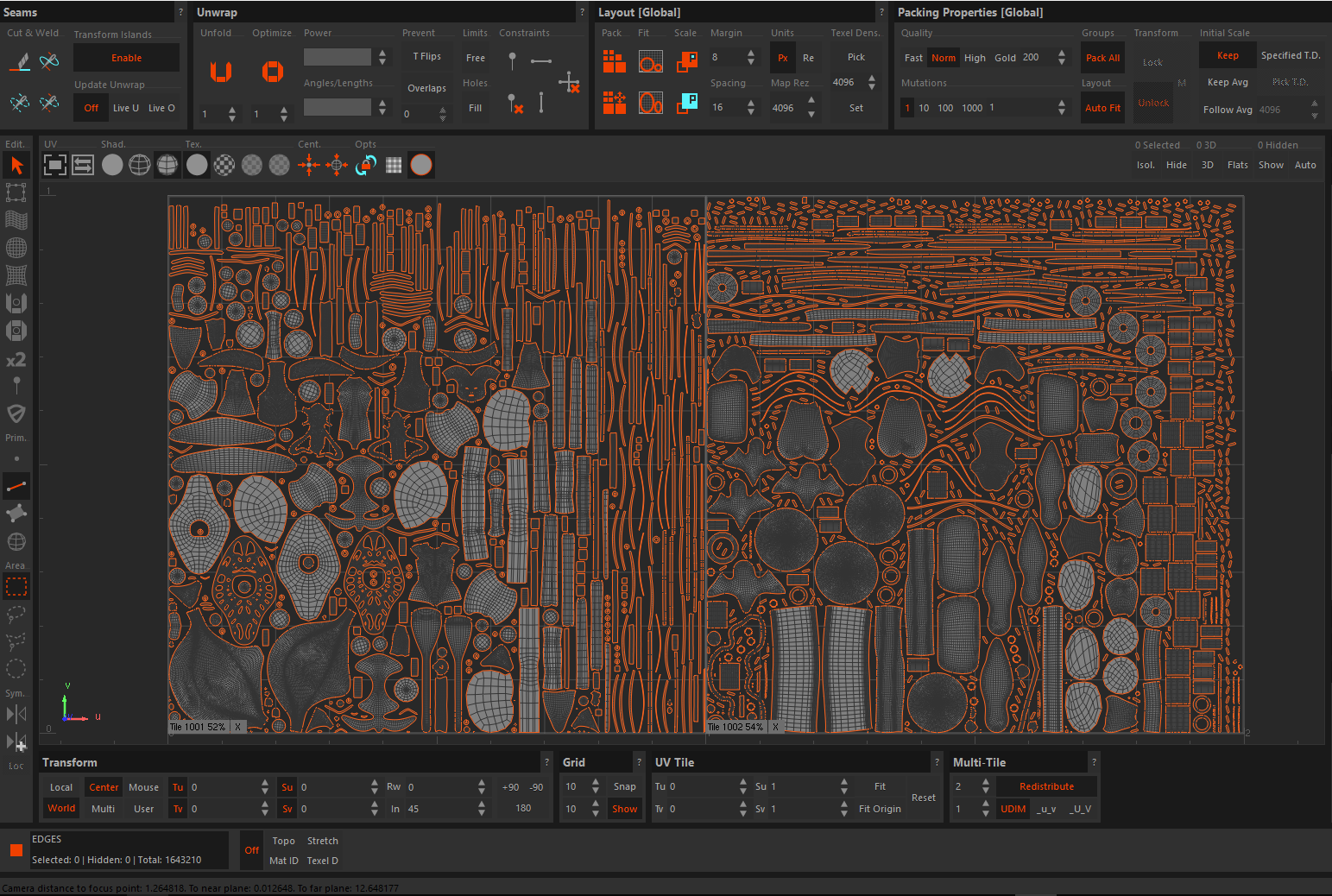The image size is (1332, 896).
Task: Click the Map Rez stepper arrows
Action: point(811,108)
